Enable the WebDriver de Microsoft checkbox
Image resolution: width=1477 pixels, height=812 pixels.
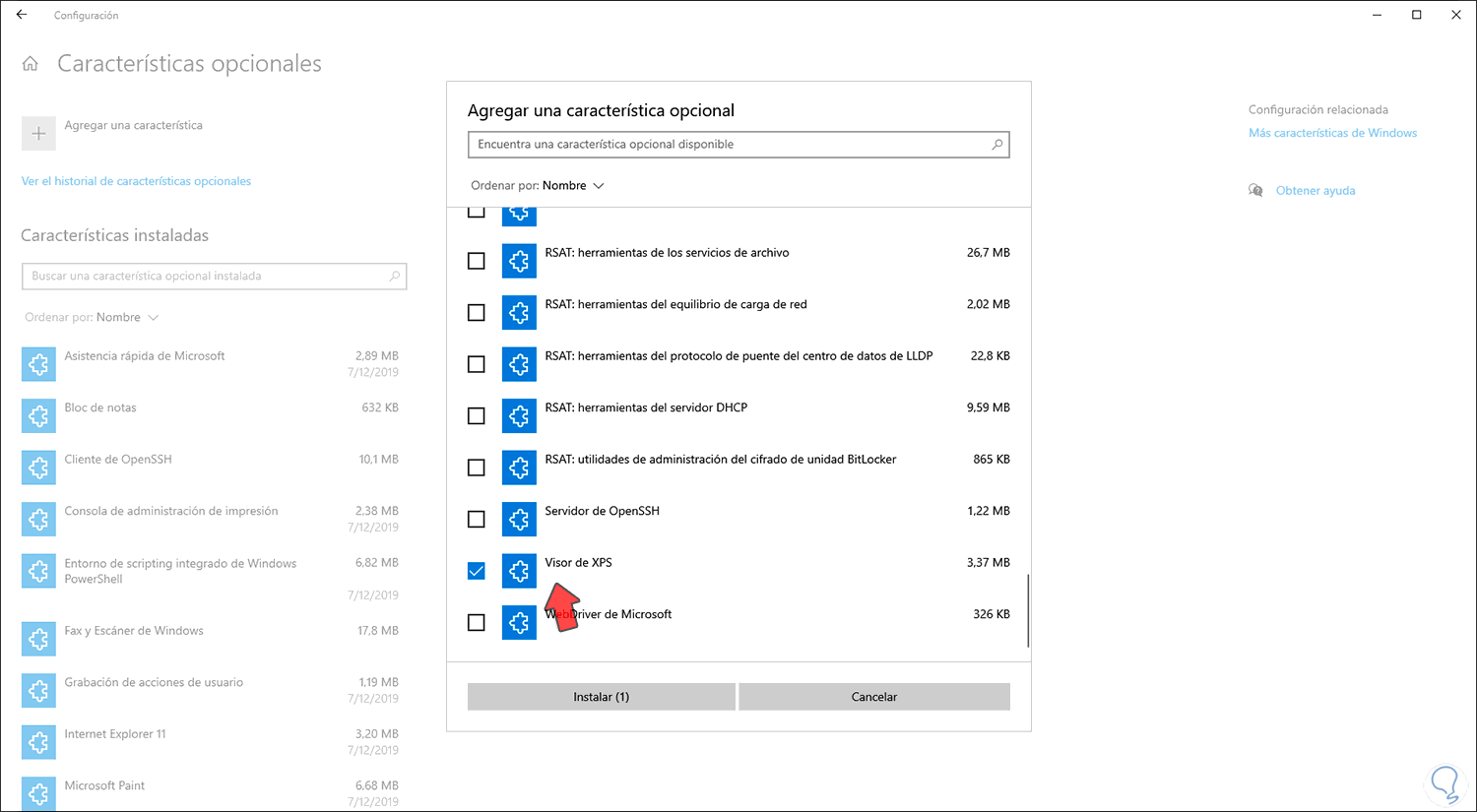coord(477,622)
